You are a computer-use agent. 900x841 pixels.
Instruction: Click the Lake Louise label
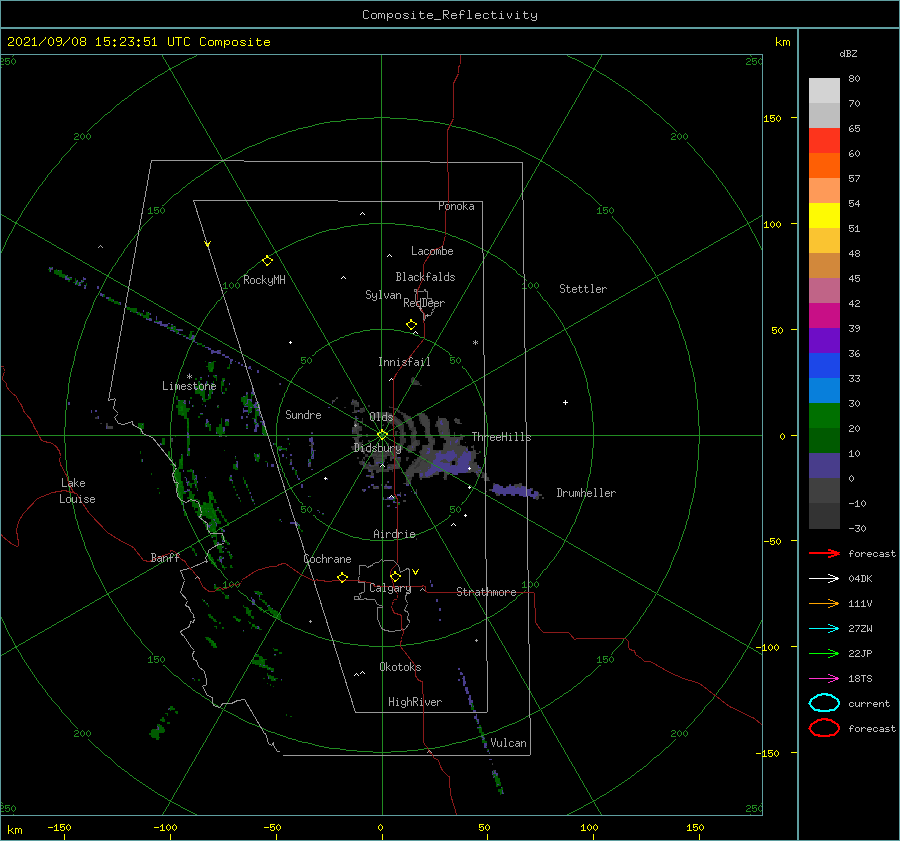click(x=77, y=491)
